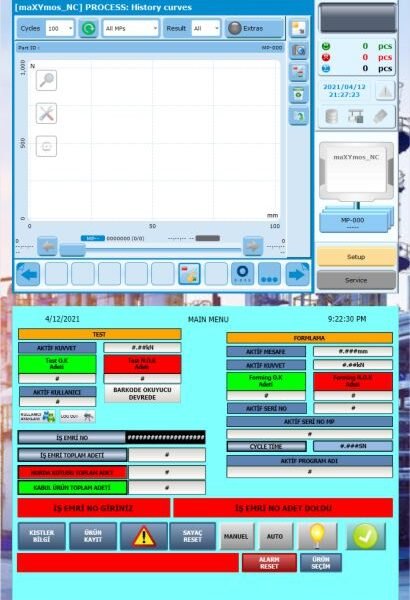This screenshot has width=410, height=600.
Task: Open the Cycles 100 dropdown
Action: [60, 28]
